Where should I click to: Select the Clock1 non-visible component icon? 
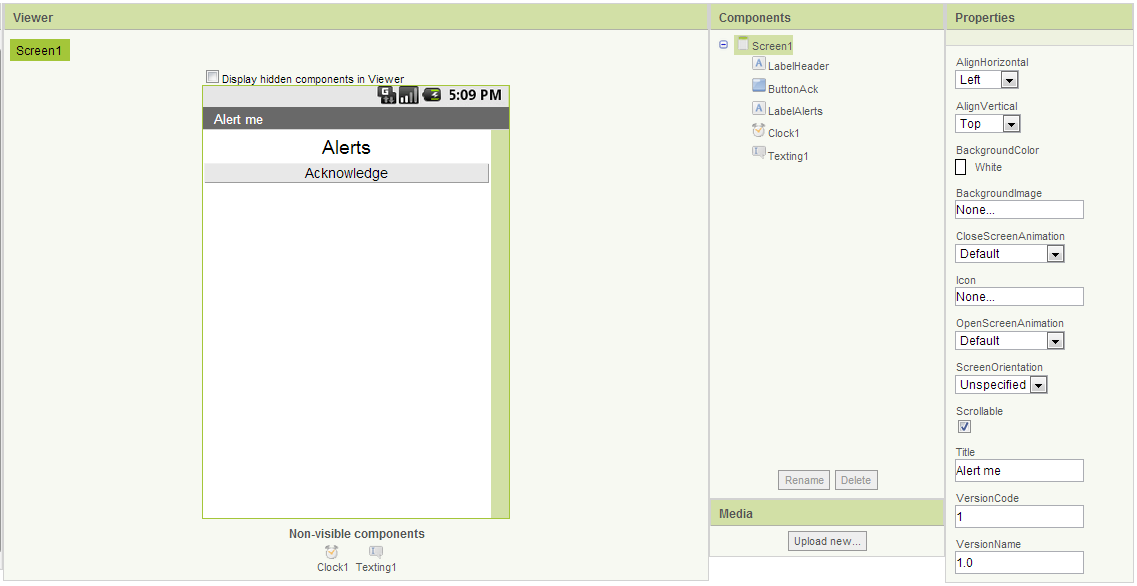(x=331, y=552)
